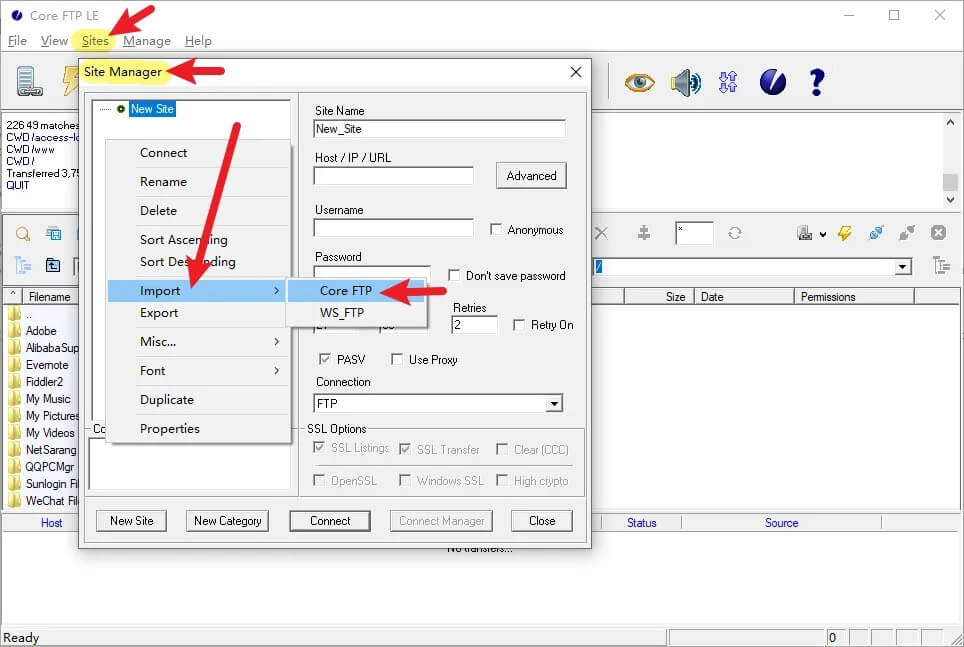Enable the Anonymous checkbox

(x=496, y=229)
